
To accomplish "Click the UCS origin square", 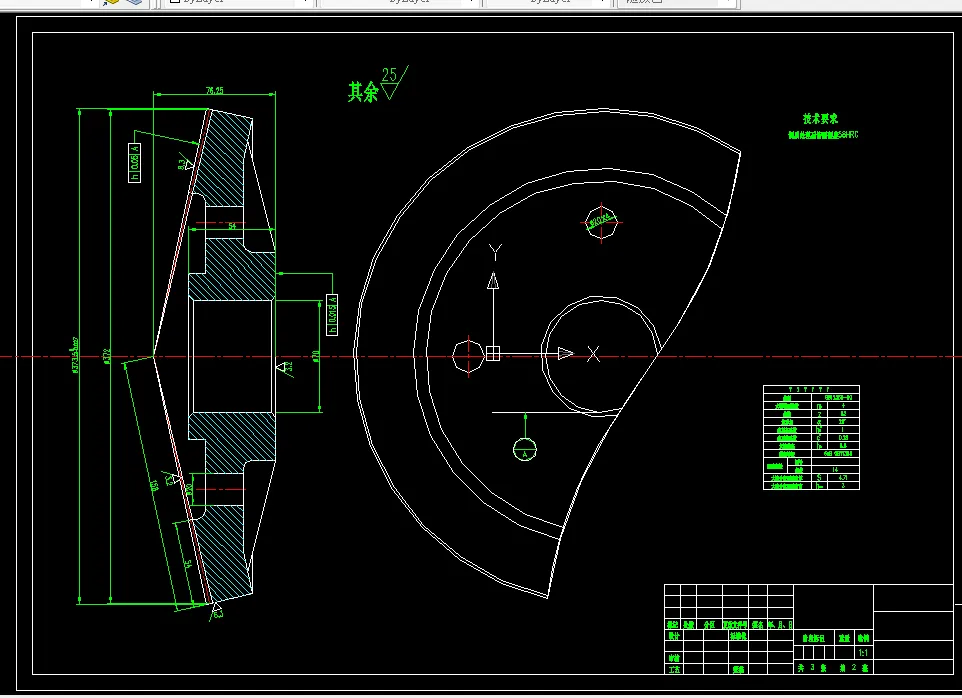I will [493, 353].
